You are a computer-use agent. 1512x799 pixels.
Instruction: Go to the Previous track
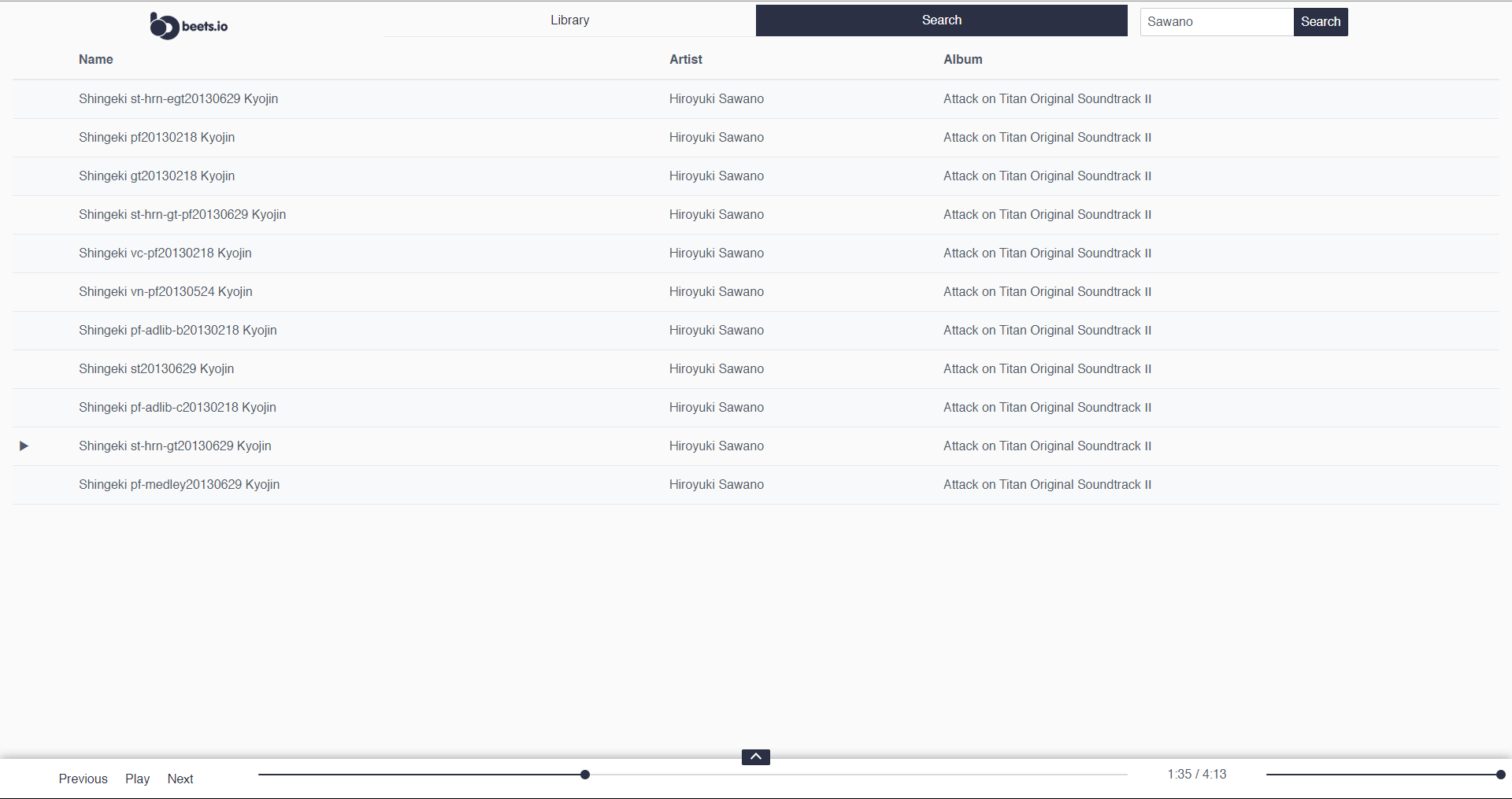[83, 779]
